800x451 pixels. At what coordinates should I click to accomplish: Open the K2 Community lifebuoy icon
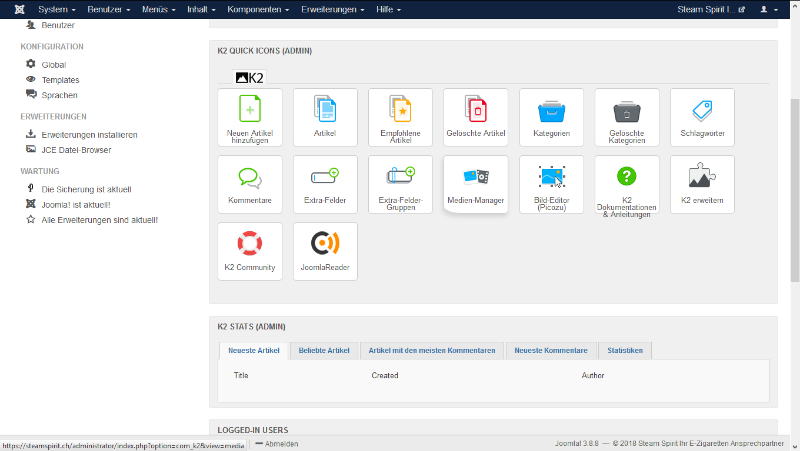point(249,251)
